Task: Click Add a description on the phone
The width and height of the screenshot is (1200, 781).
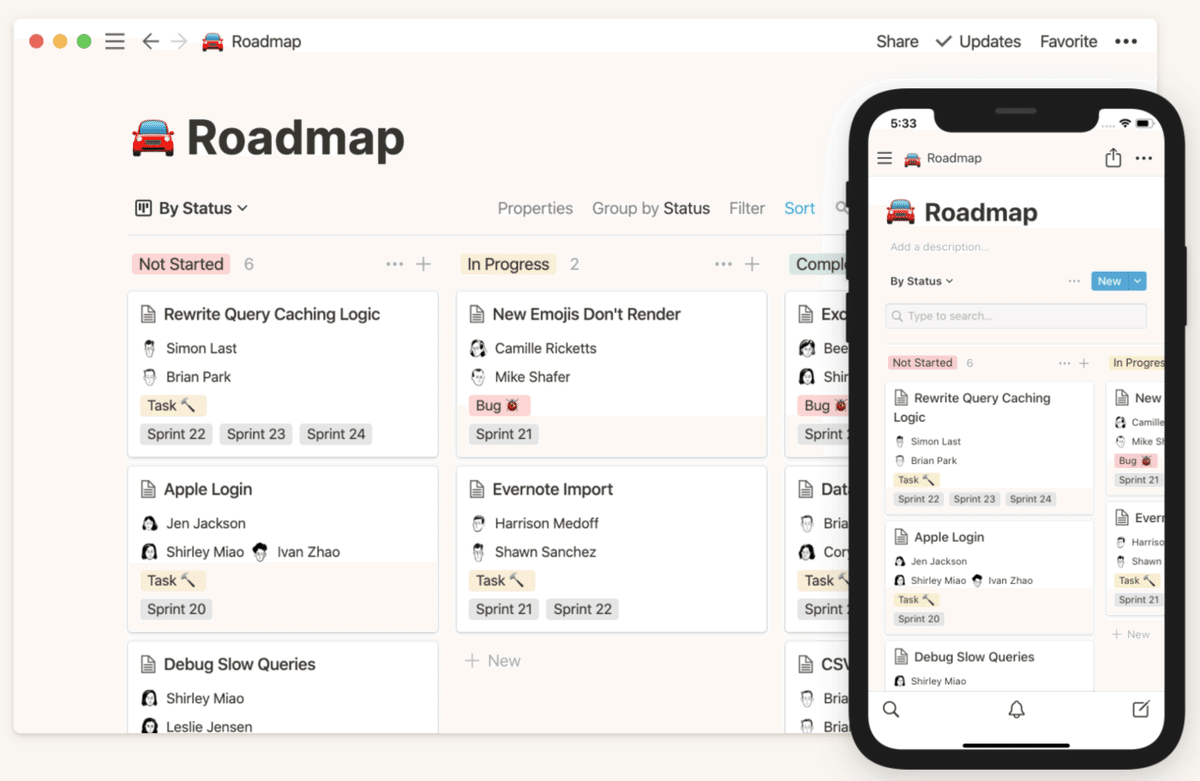Action: click(939, 247)
